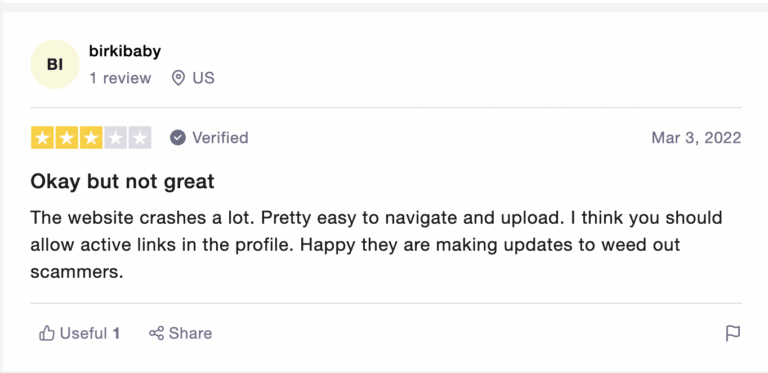This screenshot has width=768, height=373.
Task: Click the review body text paragraph
Action: click(x=376, y=245)
